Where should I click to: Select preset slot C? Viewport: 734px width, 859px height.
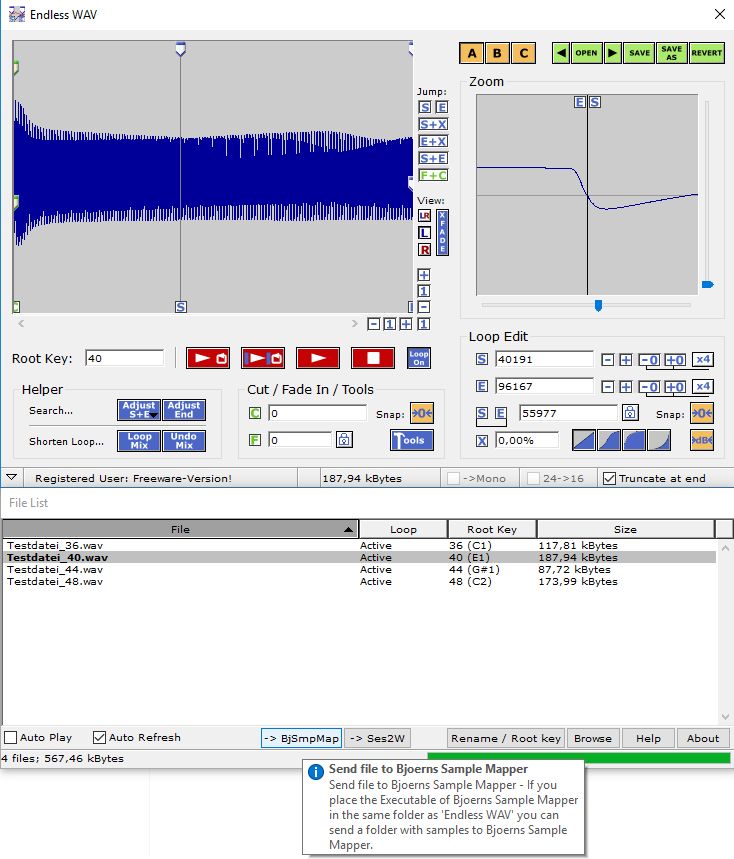point(524,53)
